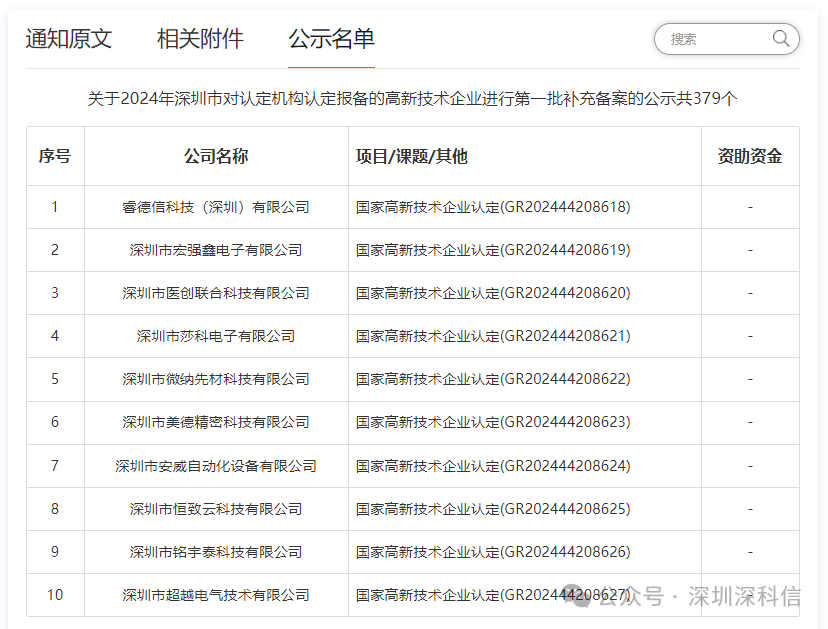Click serial number 10 cell
This screenshot has height=629, width=828.
[55, 595]
